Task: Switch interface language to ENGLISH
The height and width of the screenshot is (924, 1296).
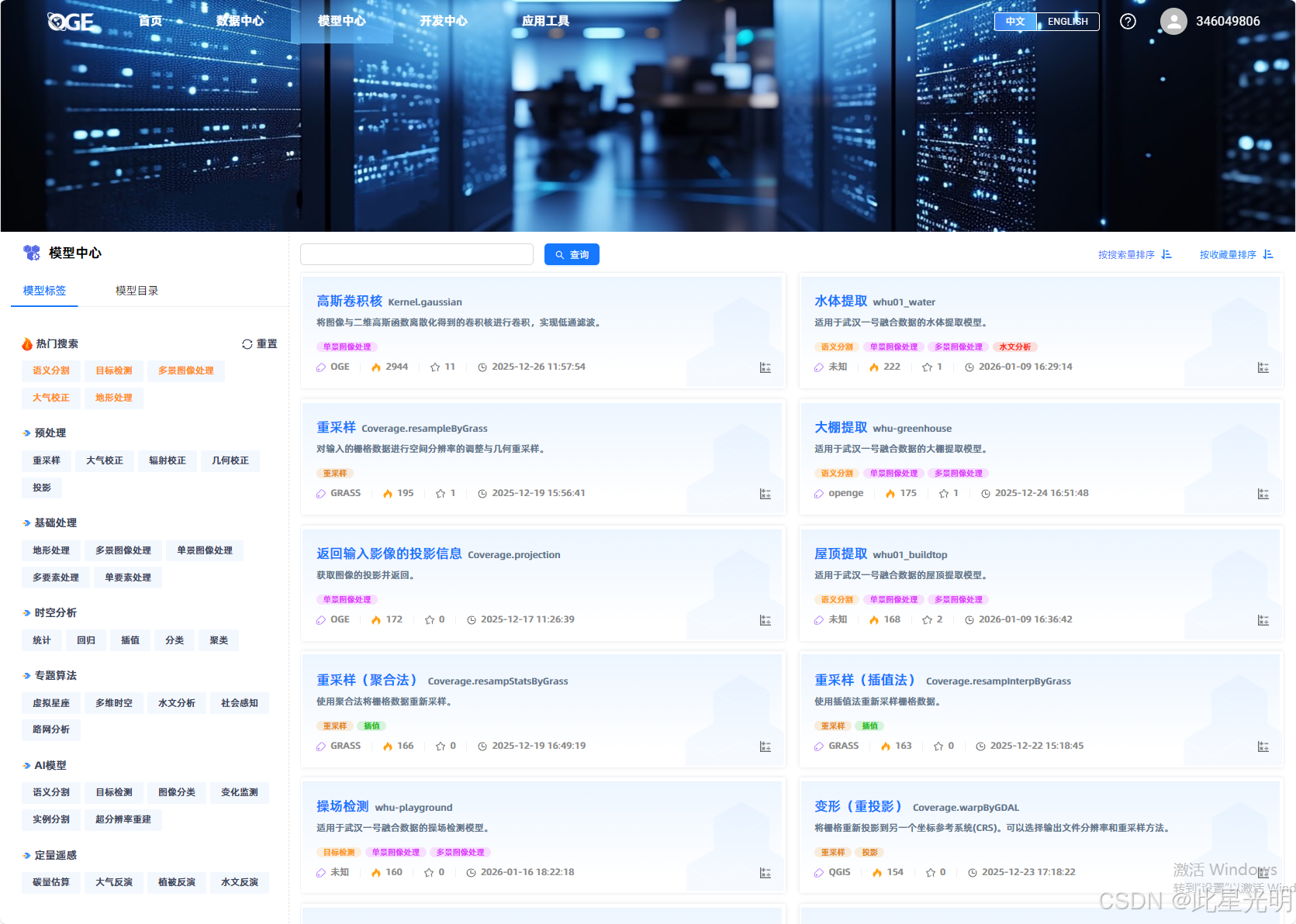Action: [x=1066, y=21]
